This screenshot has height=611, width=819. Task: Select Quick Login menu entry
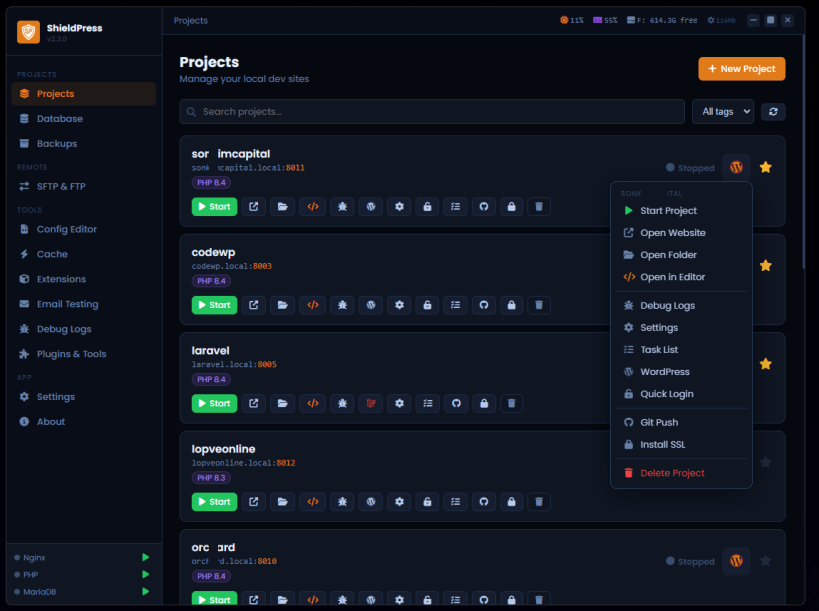point(681,394)
